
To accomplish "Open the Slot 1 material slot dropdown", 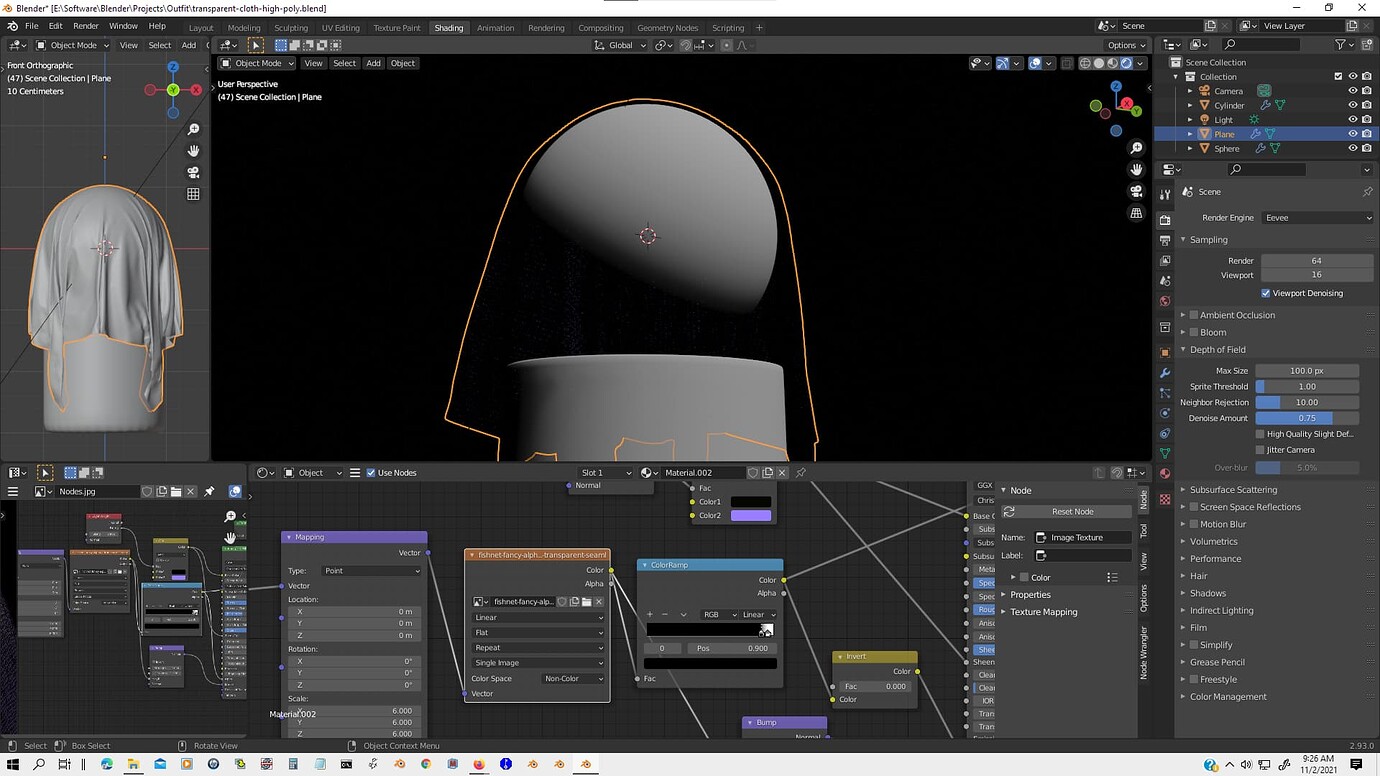I will (606, 473).
